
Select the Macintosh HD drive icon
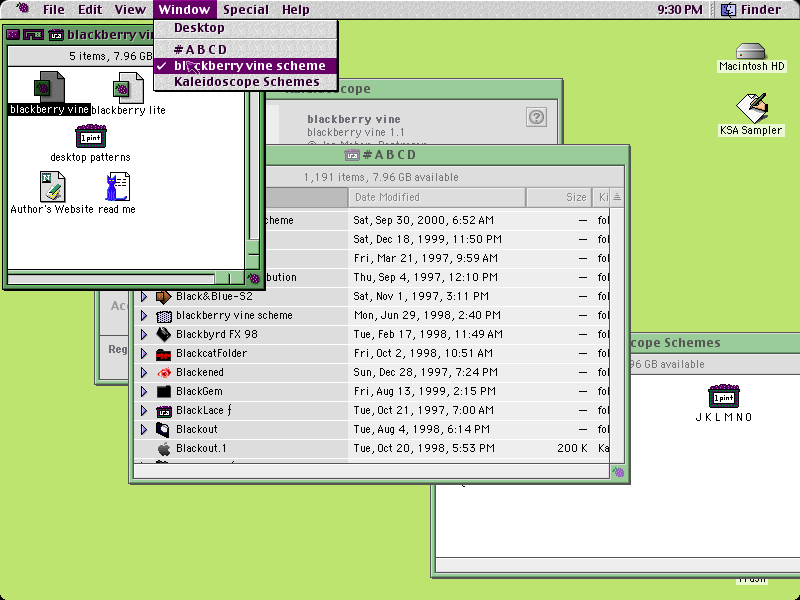coord(751,51)
